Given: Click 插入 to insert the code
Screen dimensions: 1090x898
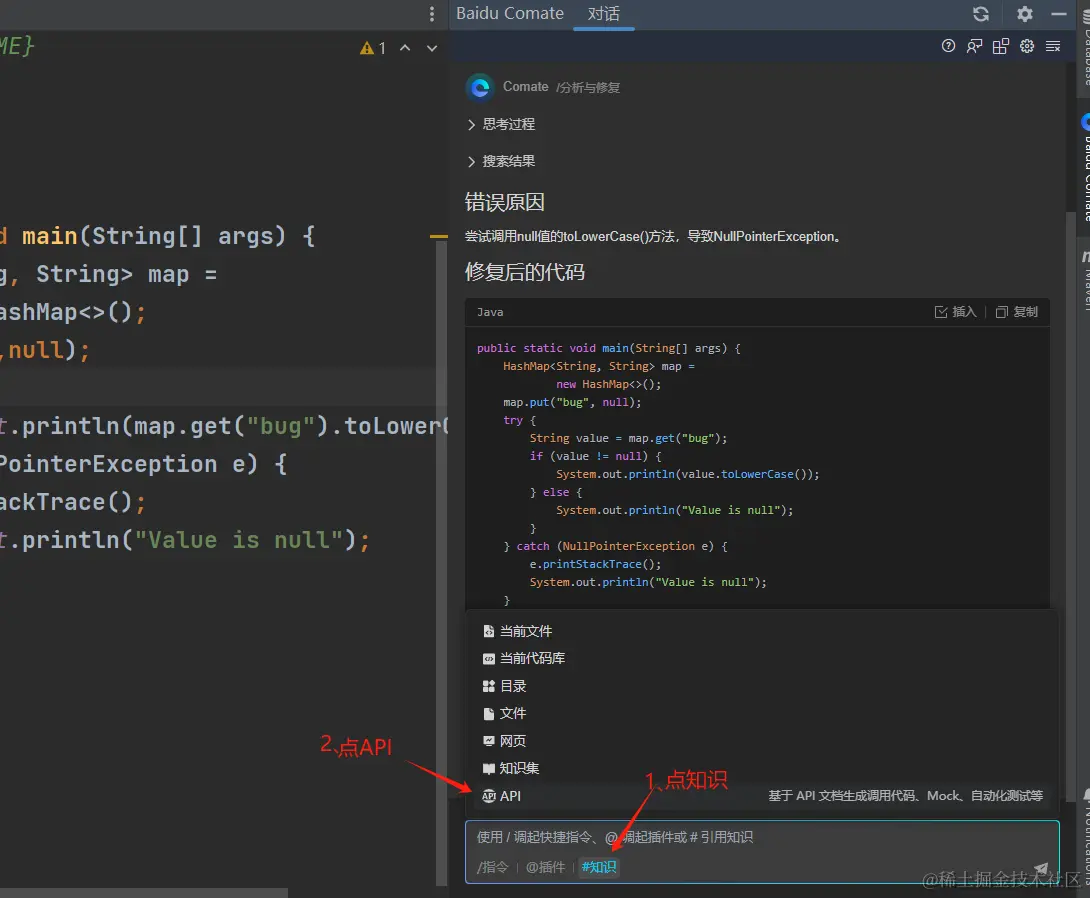Looking at the screenshot, I should point(956,312).
